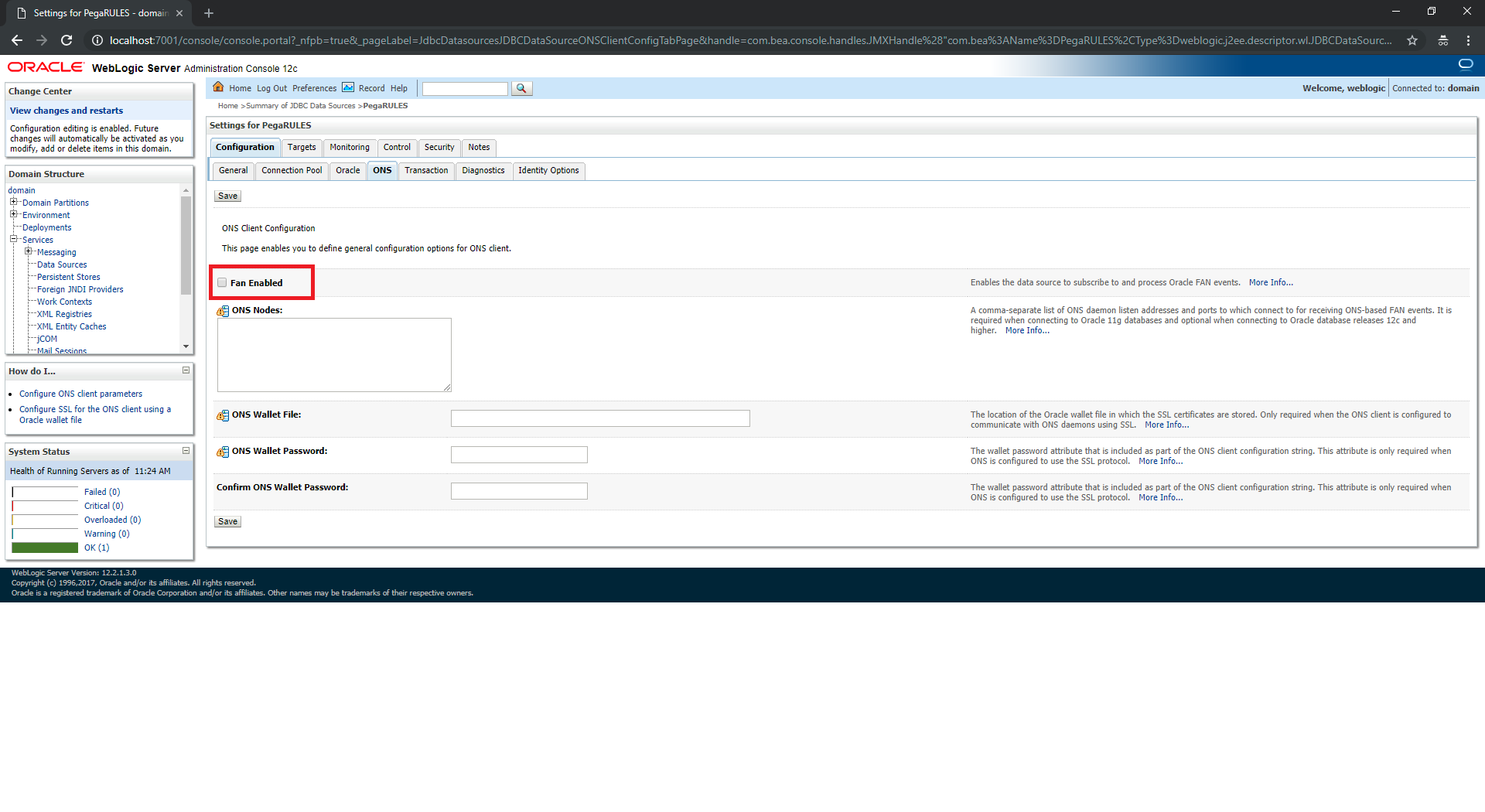
Task: Collapse the Services tree node
Action: (x=14, y=240)
